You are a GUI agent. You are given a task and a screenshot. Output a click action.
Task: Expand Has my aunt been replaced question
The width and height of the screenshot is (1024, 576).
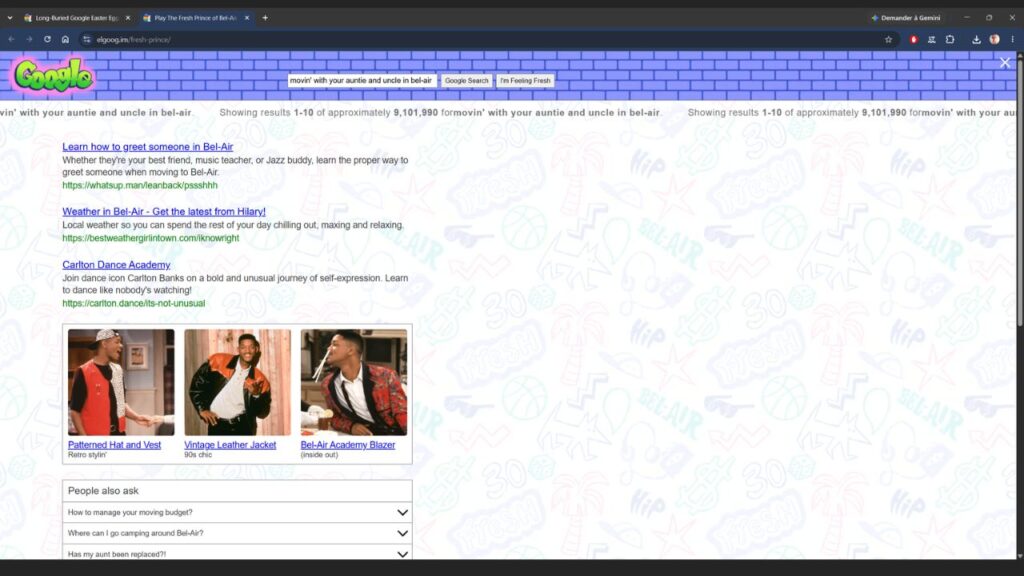(x=237, y=553)
